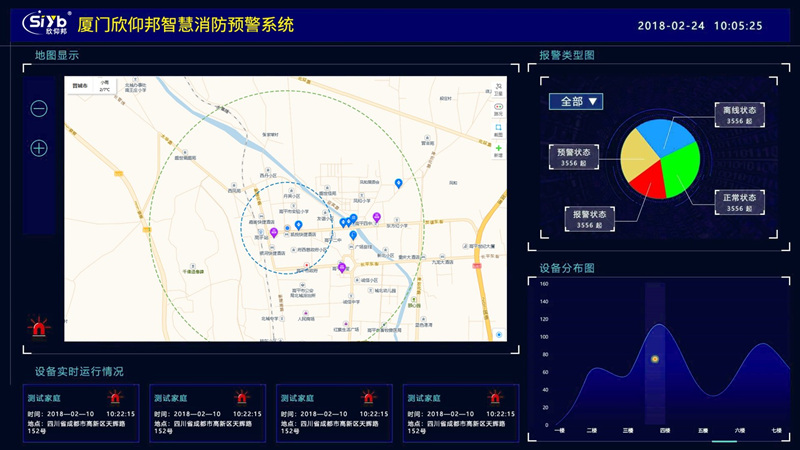
Task: Click the 预警状态 legend label
Action: coord(573,157)
